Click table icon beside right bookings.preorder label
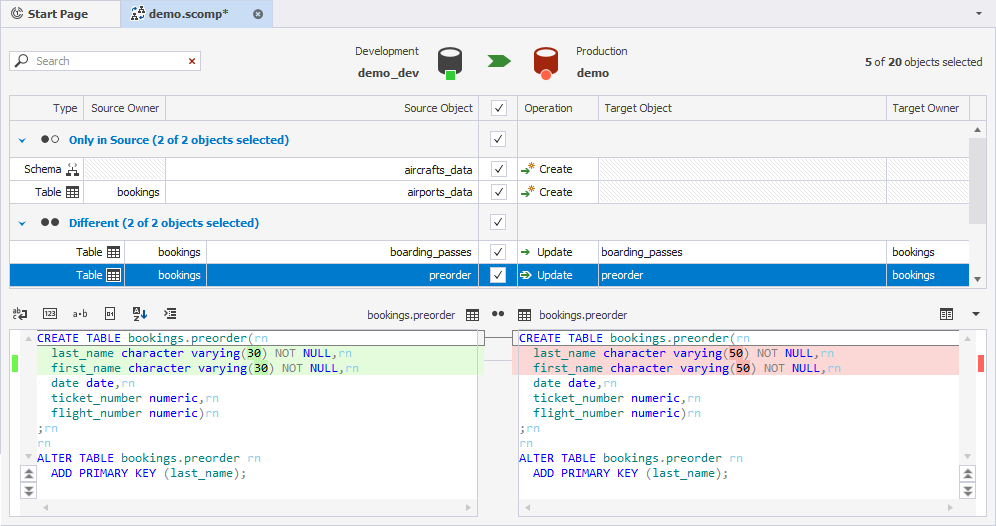 point(525,315)
